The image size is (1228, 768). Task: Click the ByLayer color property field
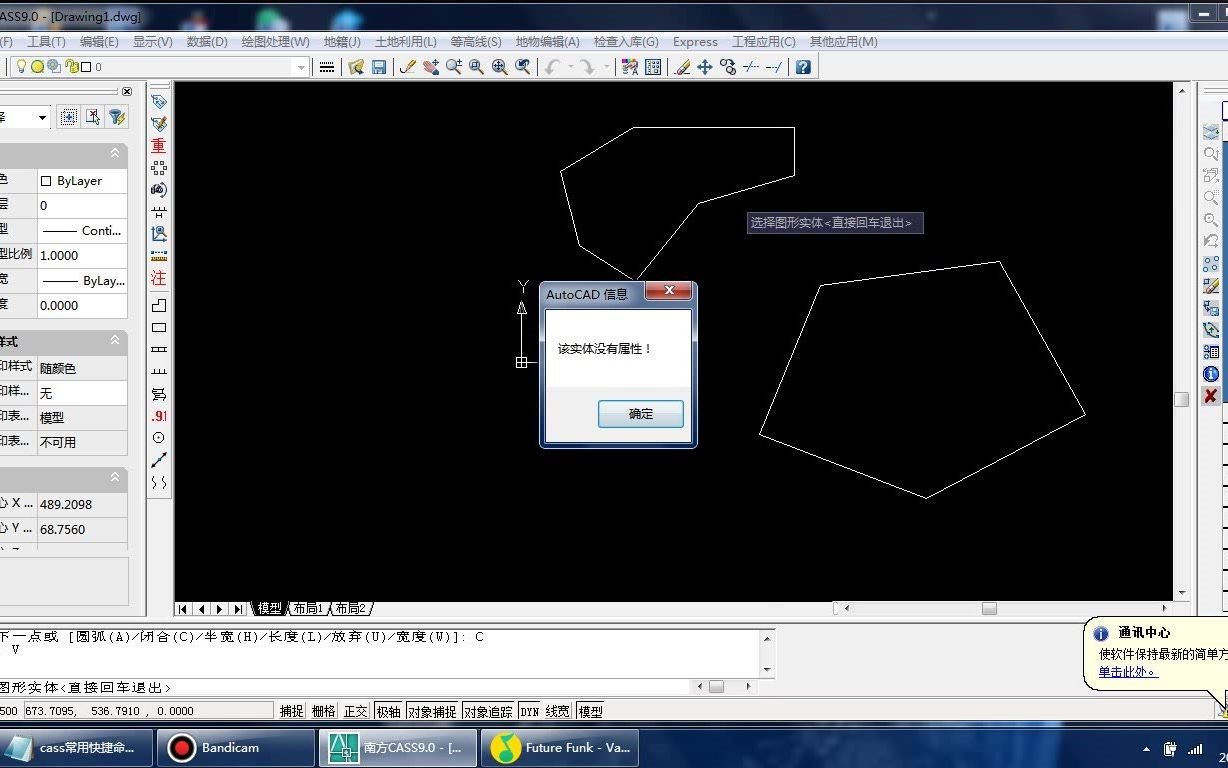pyautogui.click(x=82, y=181)
